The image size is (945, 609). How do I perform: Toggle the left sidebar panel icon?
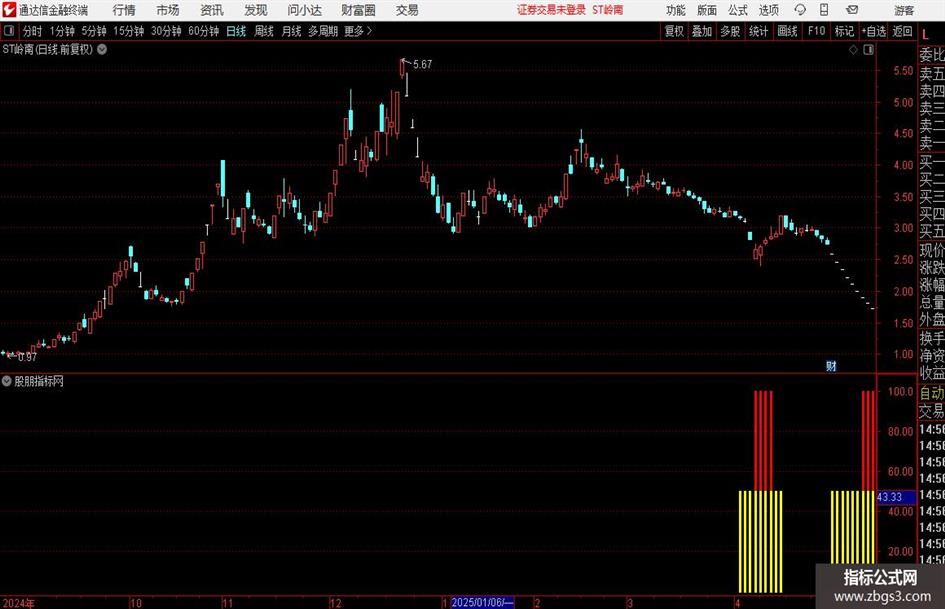(x=9, y=31)
